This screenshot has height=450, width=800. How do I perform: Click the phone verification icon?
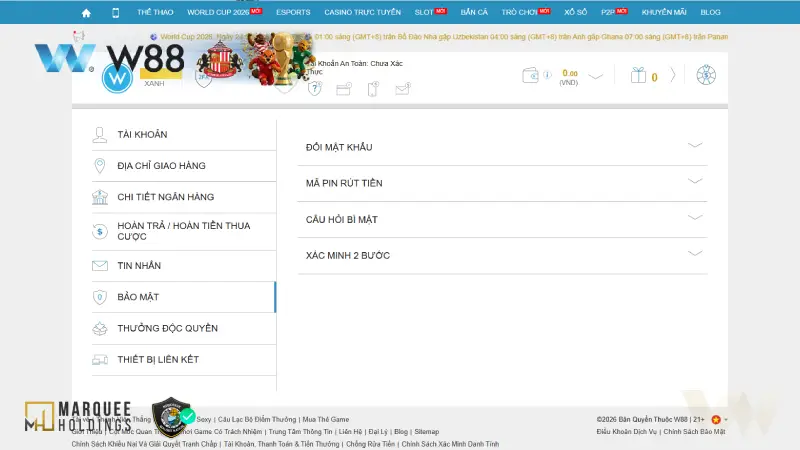373,89
